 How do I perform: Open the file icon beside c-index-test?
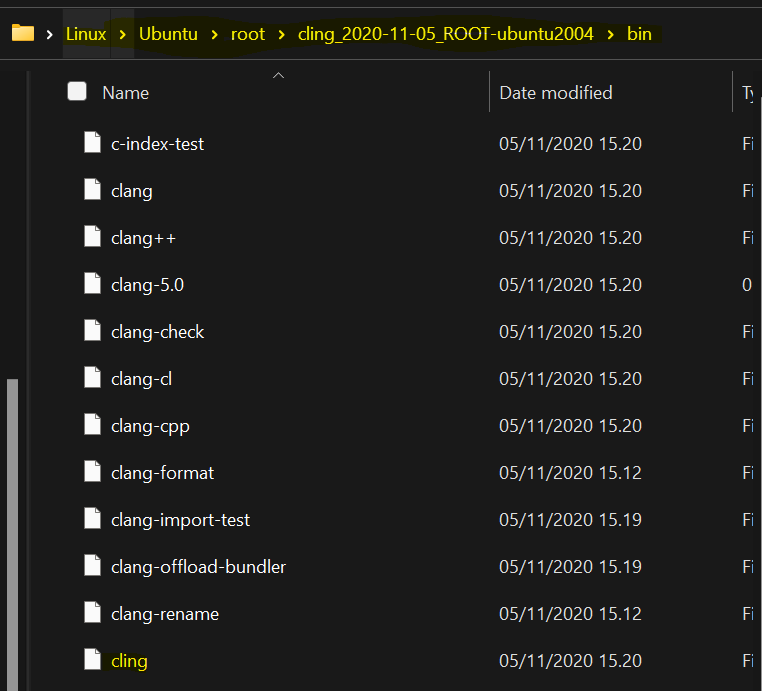click(92, 142)
